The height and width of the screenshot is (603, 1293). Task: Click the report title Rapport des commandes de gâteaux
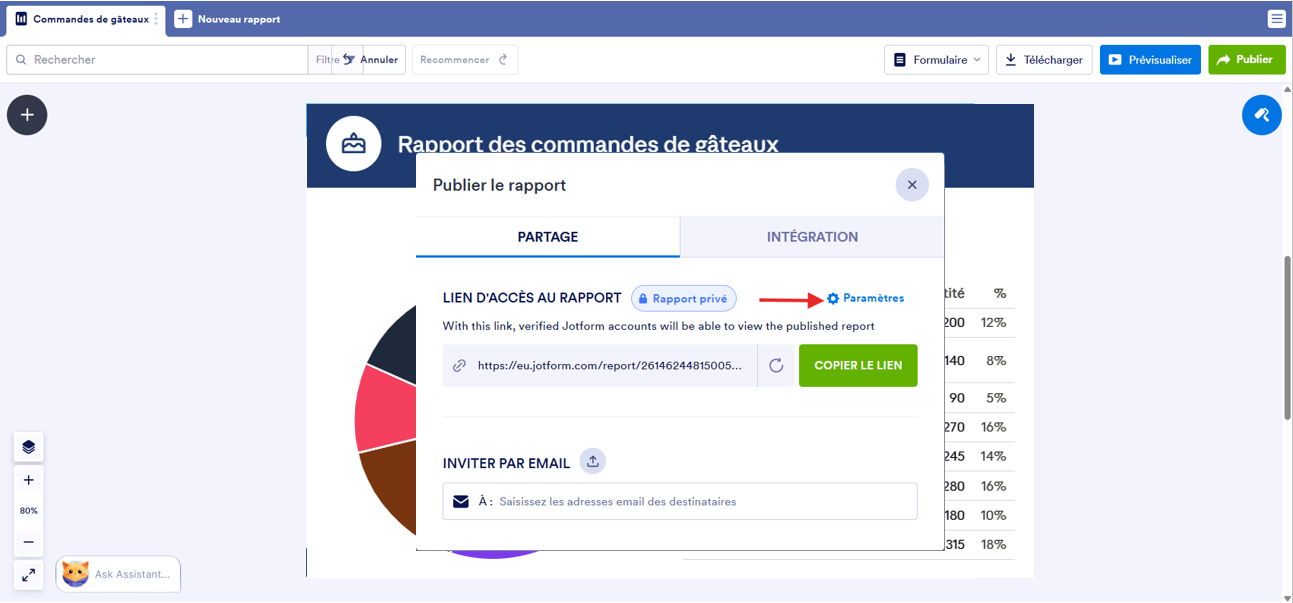click(x=588, y=144)
